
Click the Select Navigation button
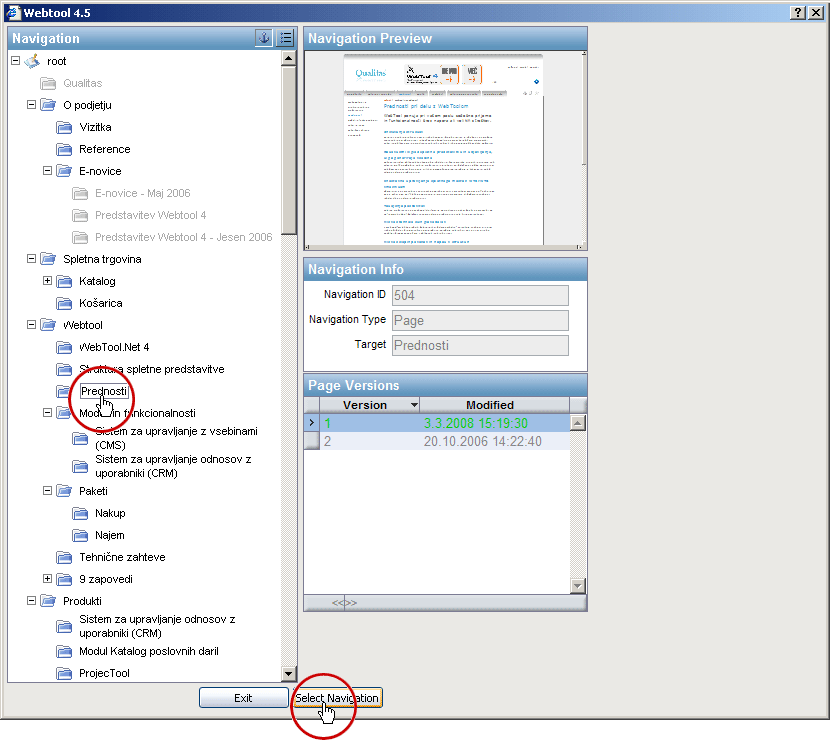(337, 698)
